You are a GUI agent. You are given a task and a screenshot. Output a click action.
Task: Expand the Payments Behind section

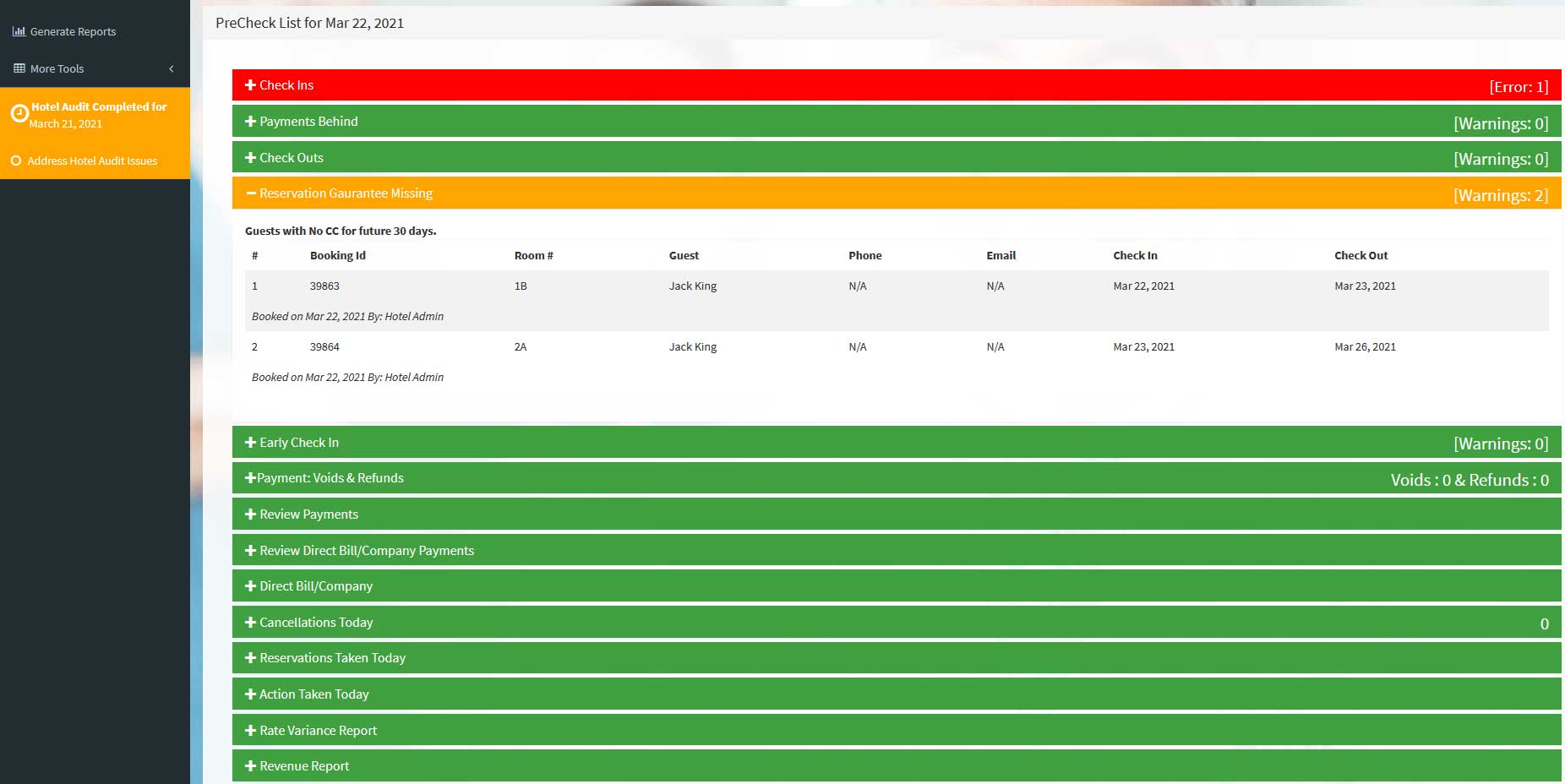pos(897,122)
